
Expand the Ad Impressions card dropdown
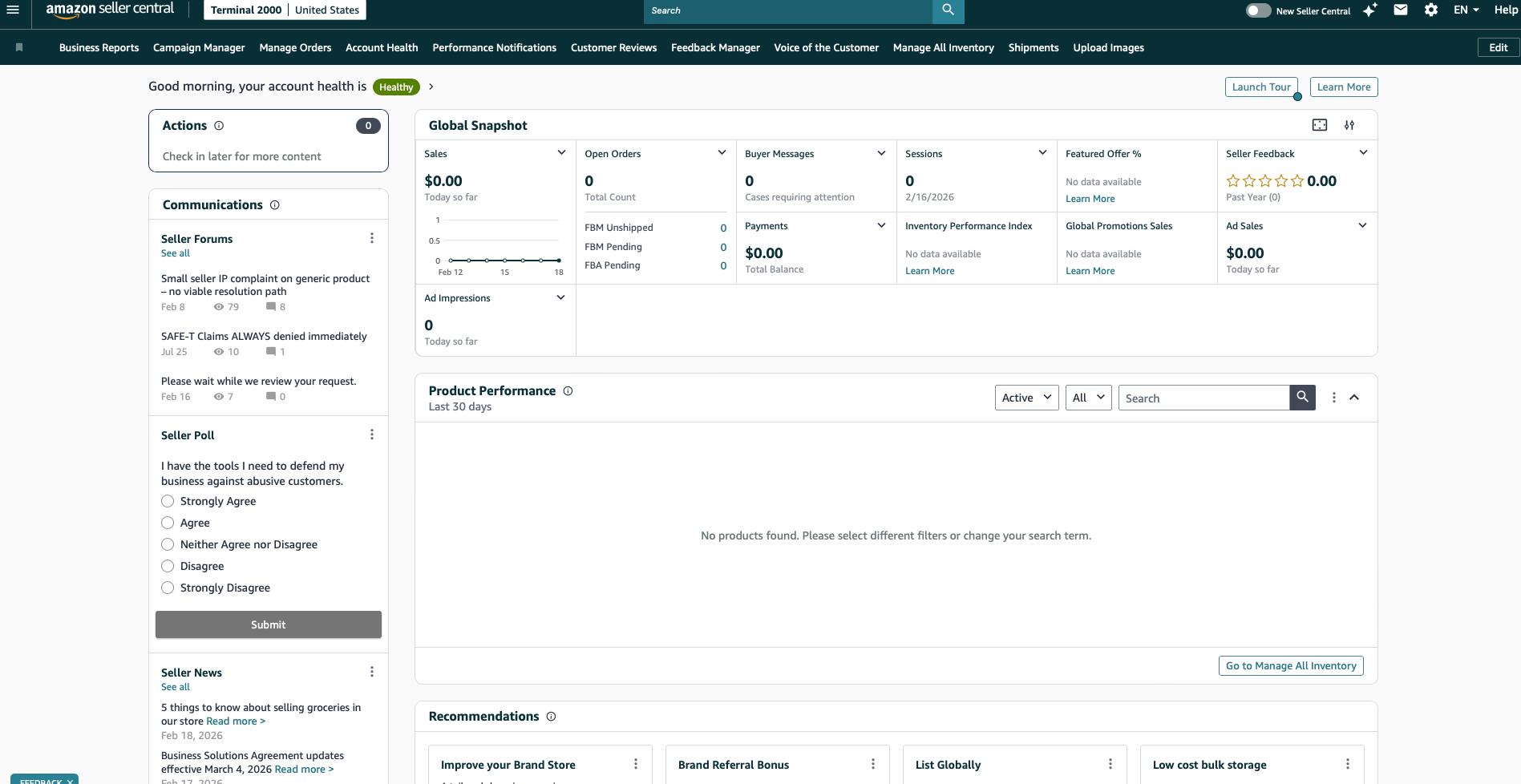click(x=560, y=297)
